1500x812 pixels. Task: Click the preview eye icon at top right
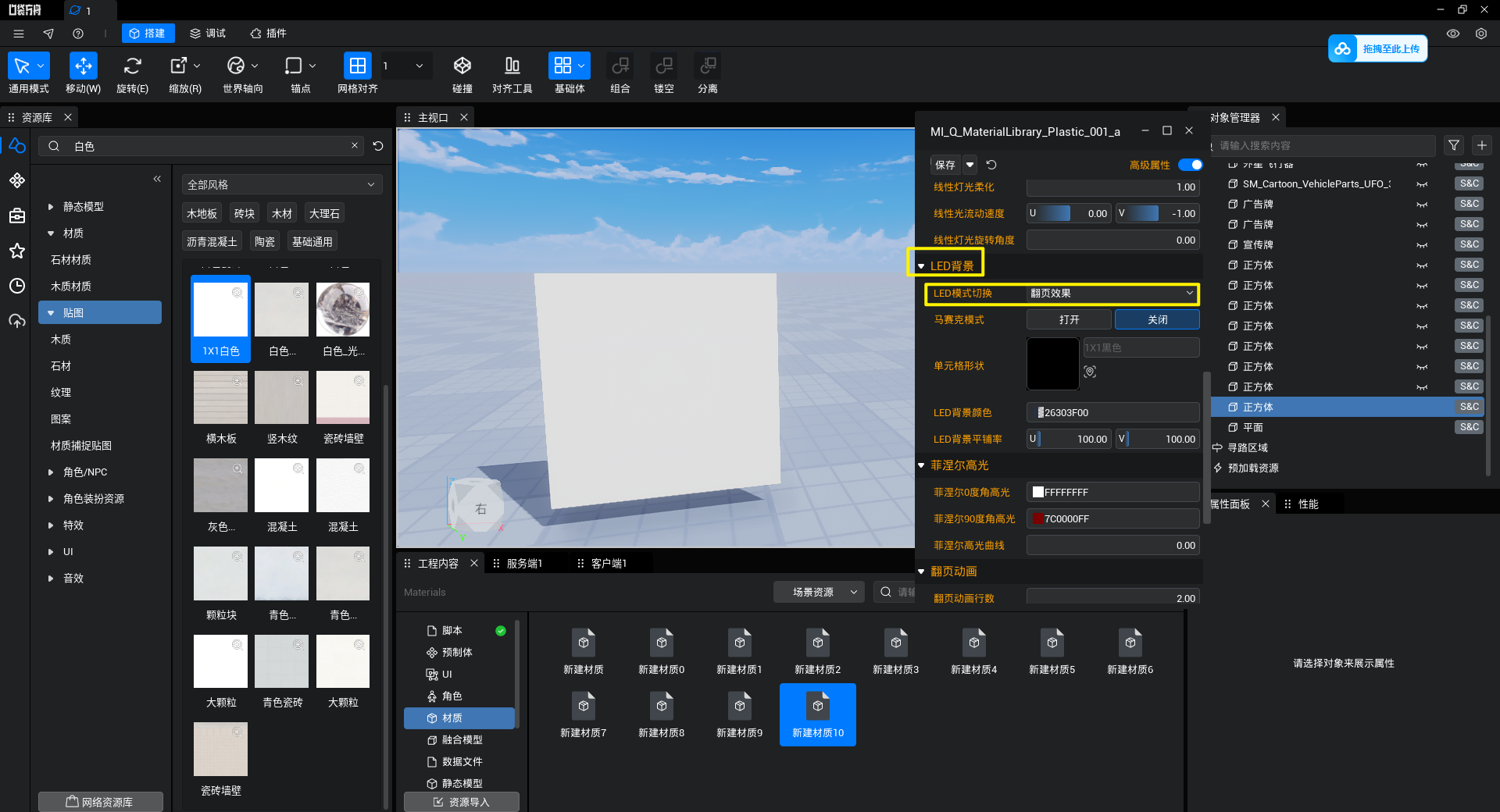click(x=1453, y=34)
